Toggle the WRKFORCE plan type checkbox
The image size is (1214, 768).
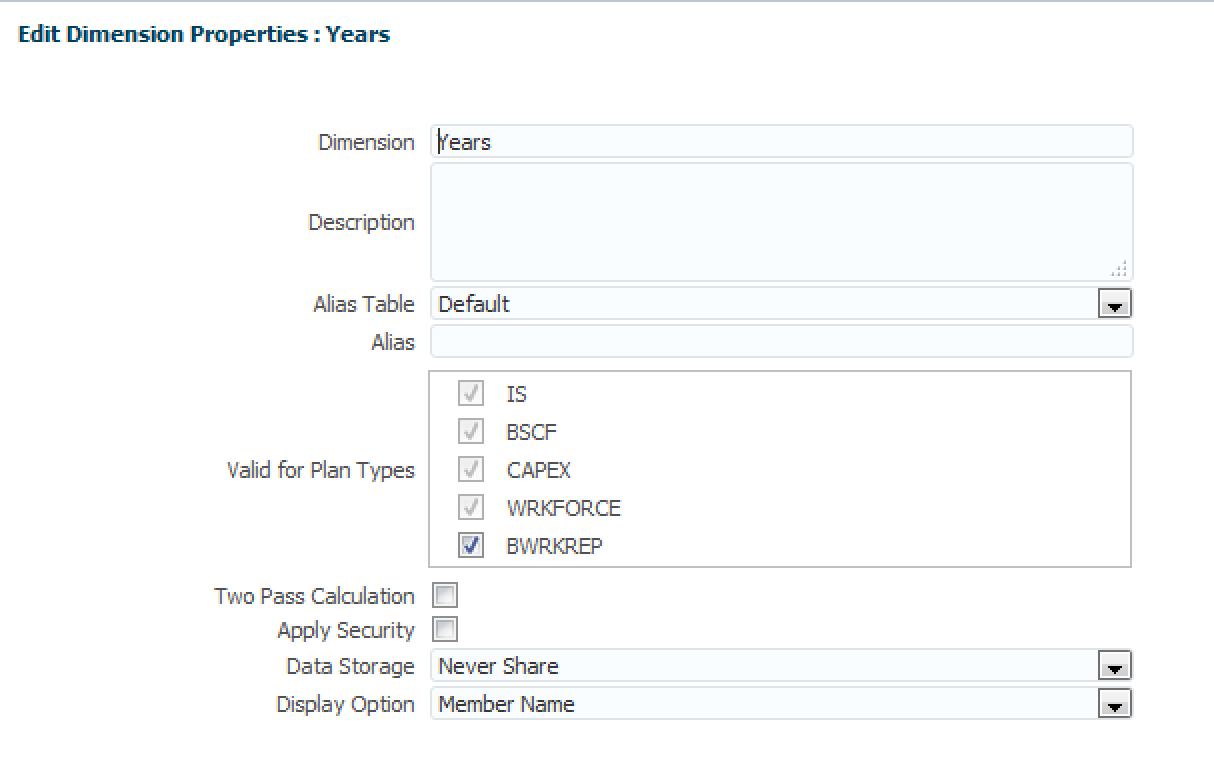(x=470, y=508)
